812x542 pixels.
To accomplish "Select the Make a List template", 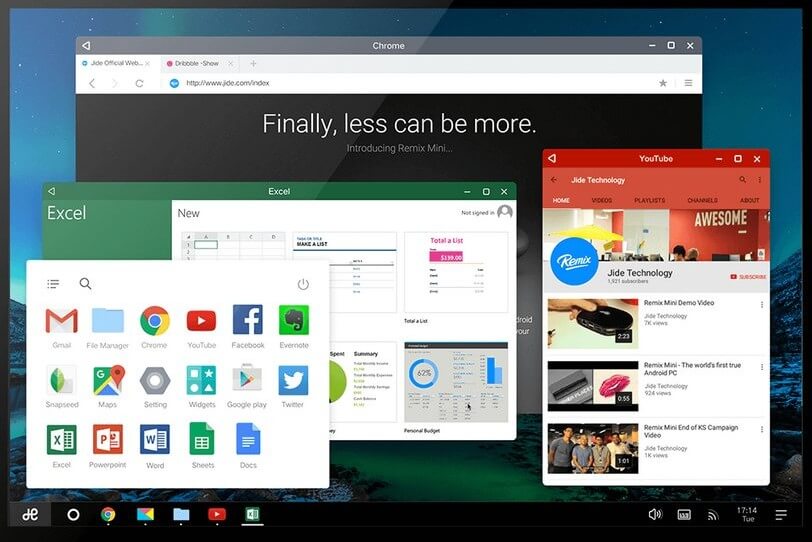I will pos(344,272).
